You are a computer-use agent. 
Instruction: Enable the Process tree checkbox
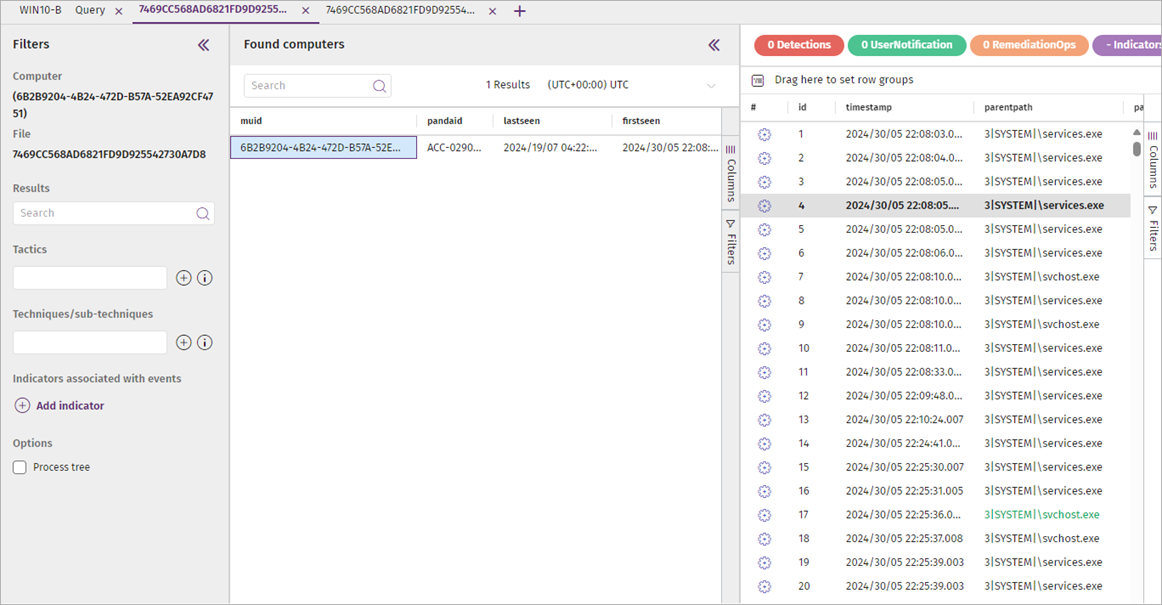[x=20, y=467]
